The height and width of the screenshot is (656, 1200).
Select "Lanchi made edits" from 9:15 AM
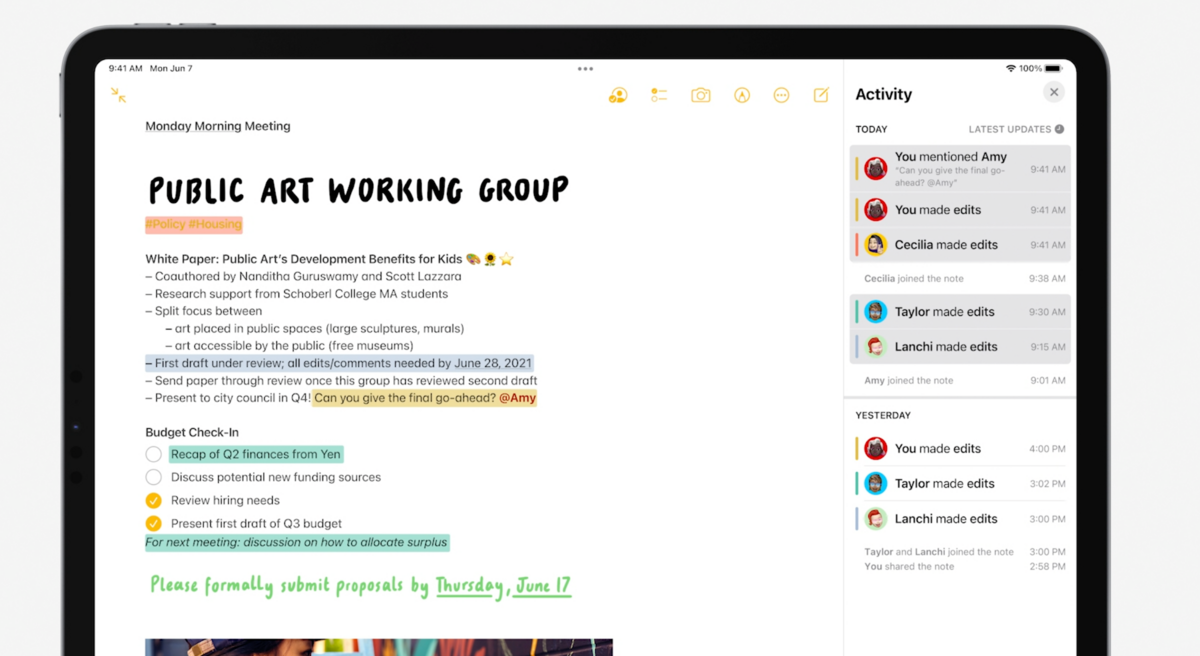[960, 347]
